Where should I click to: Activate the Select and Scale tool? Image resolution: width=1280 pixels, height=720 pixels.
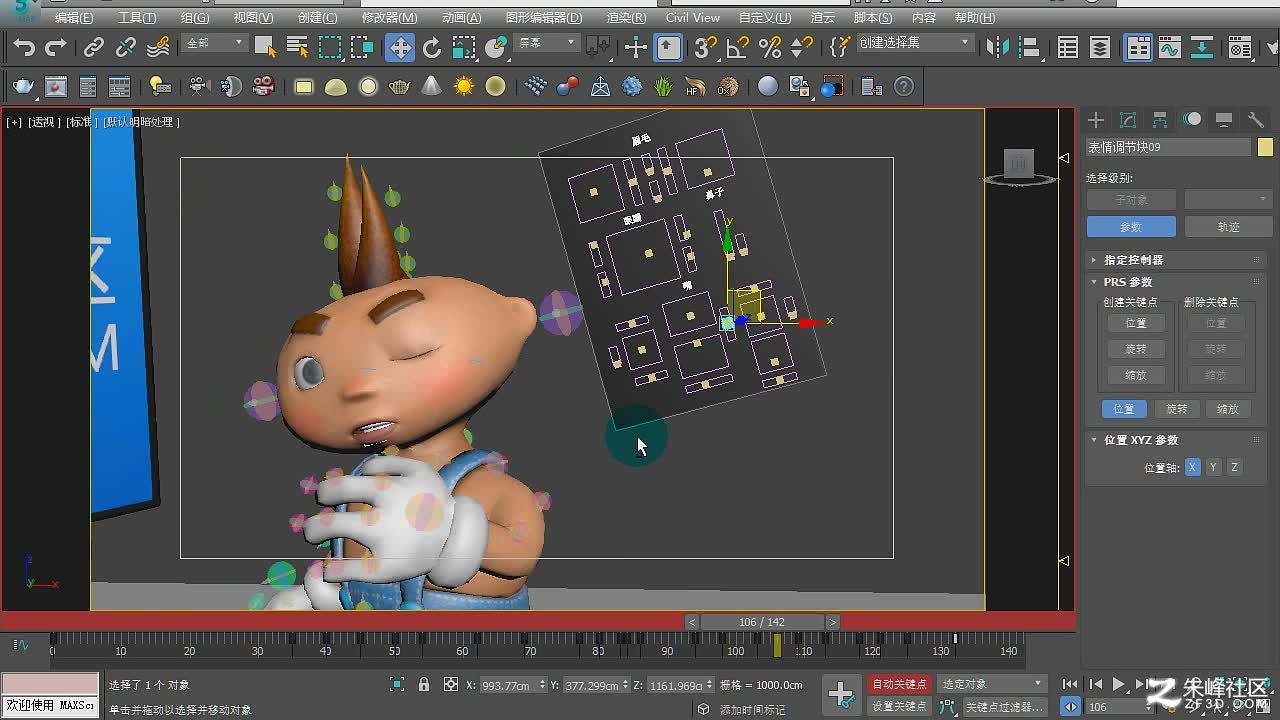click(x=464, y=47)
